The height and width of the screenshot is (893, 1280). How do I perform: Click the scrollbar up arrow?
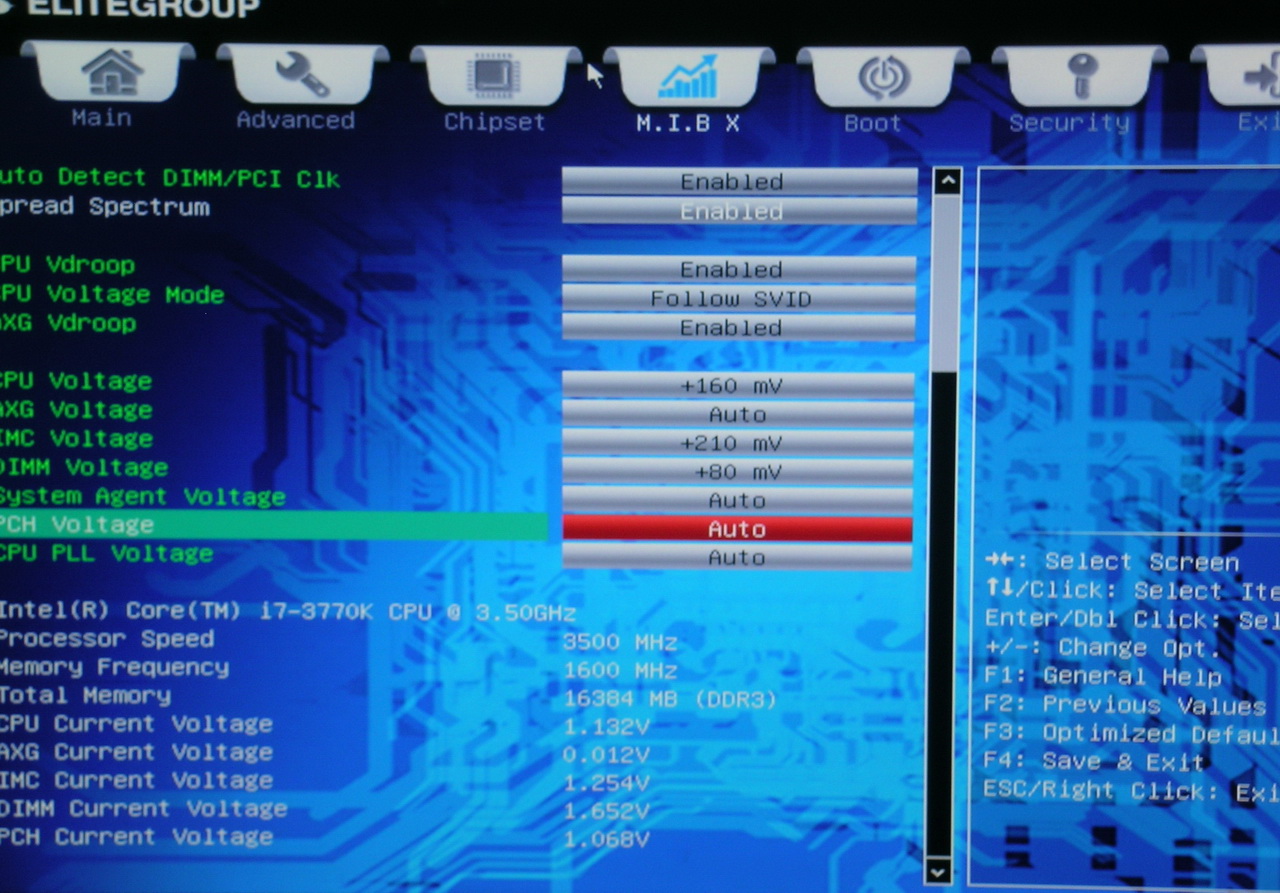click(946, 181)
